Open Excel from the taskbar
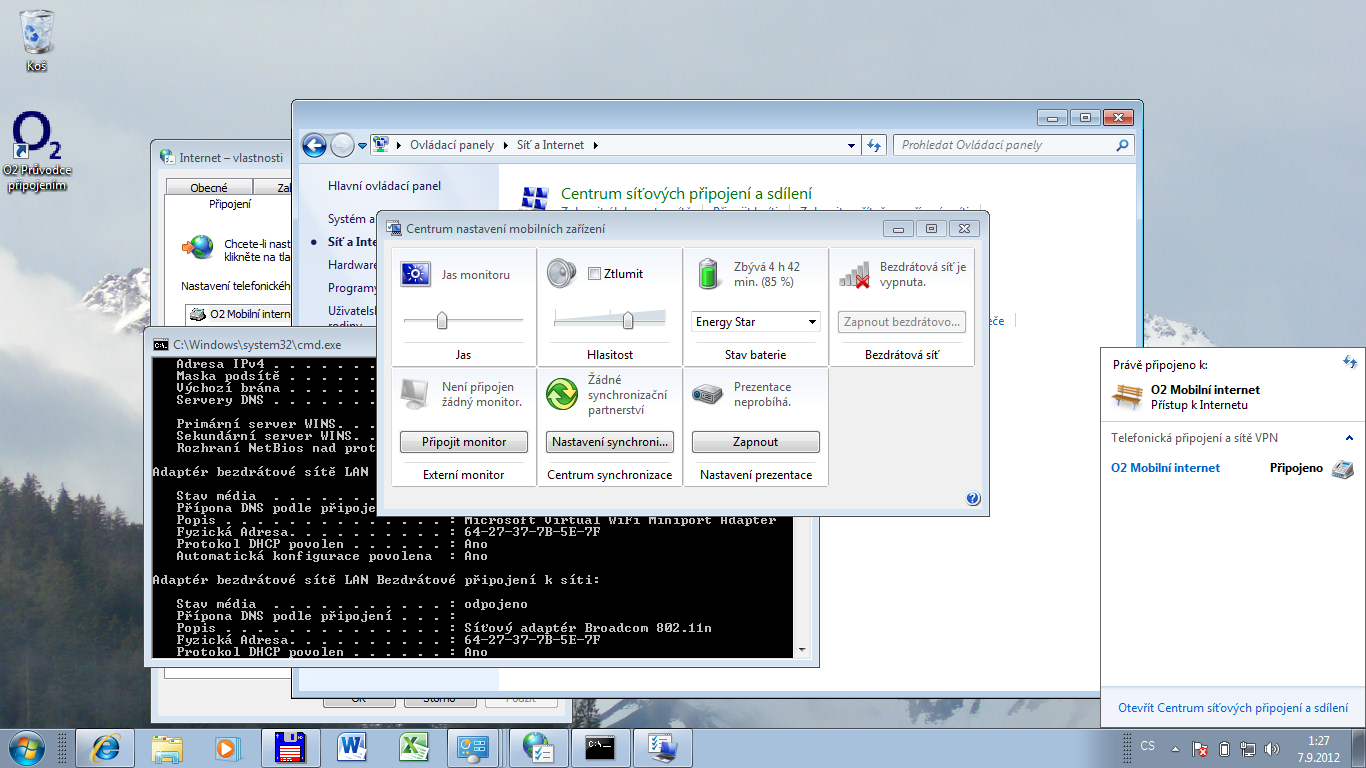 [413, 747]
